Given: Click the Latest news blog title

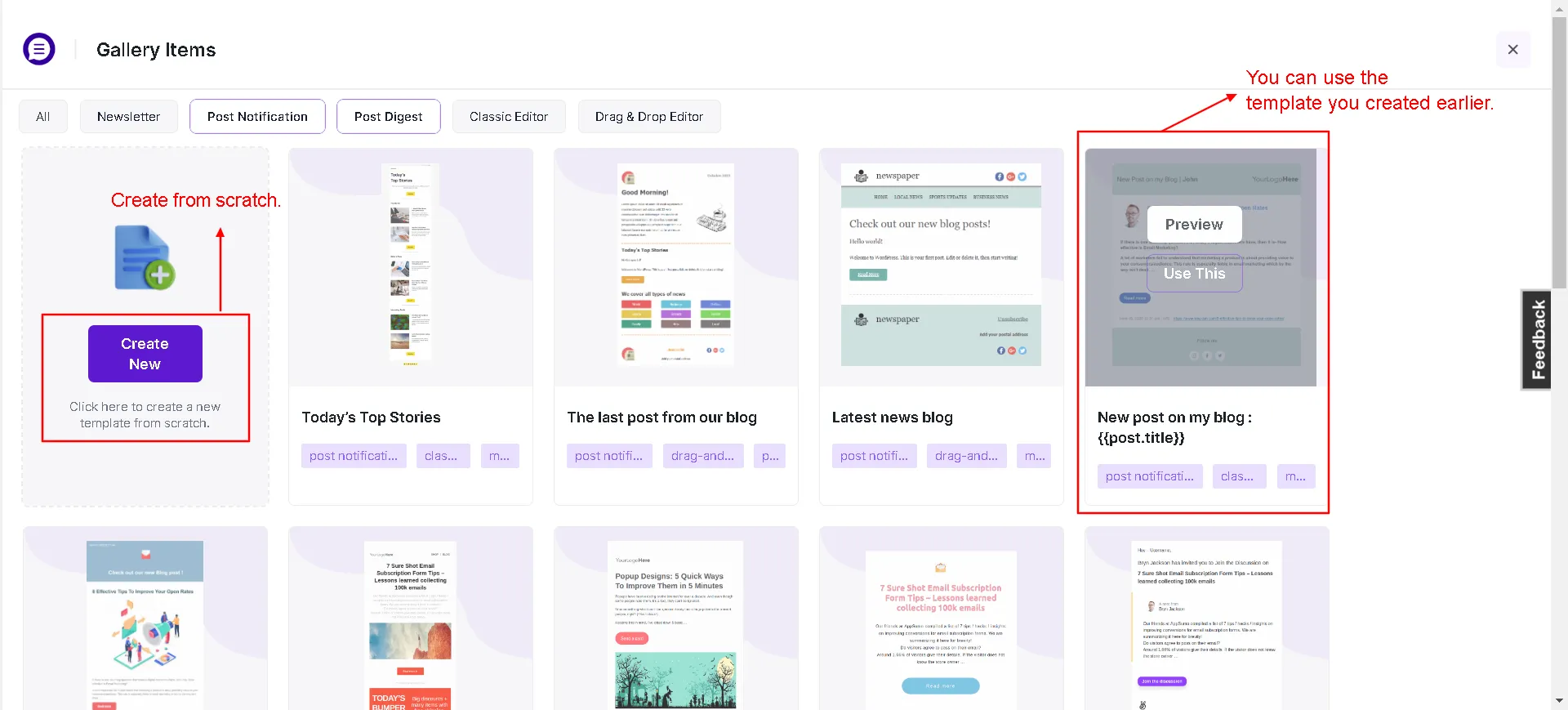Looking at the screenshot, I should [x=892, y=418].
